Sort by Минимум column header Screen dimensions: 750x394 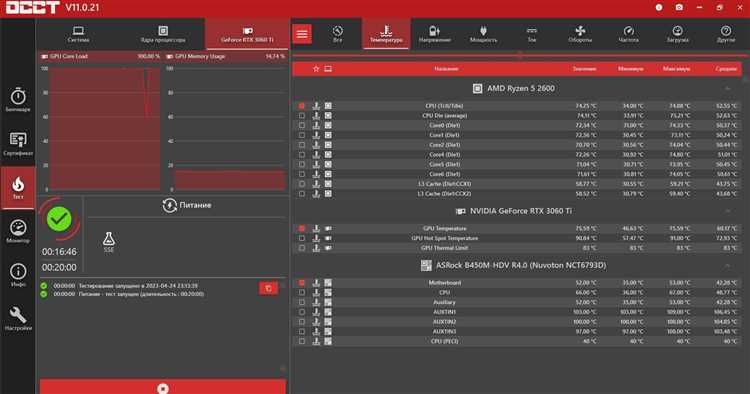click(x=630, y=69)
